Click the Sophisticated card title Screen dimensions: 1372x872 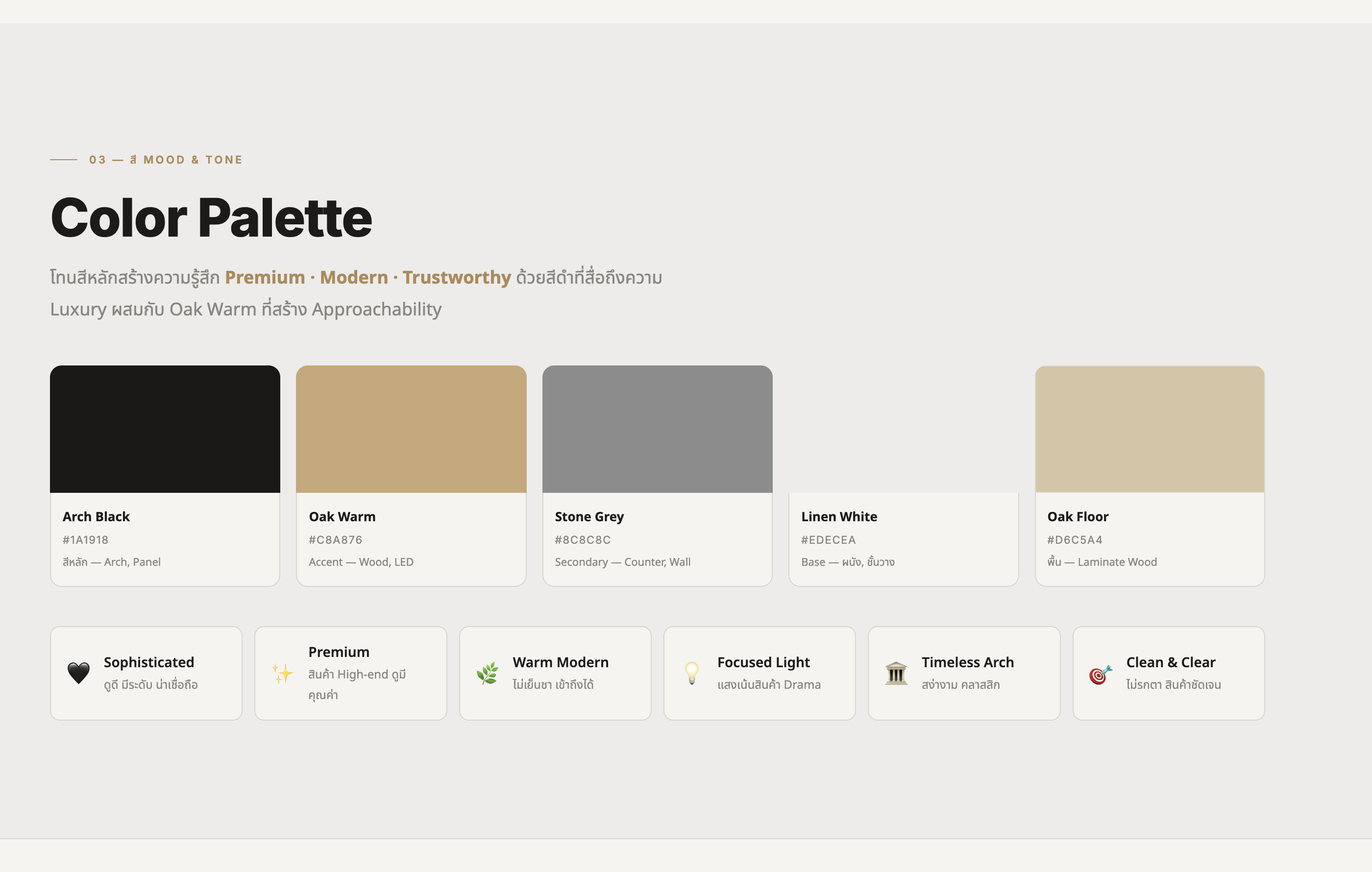tap(148, 662)
